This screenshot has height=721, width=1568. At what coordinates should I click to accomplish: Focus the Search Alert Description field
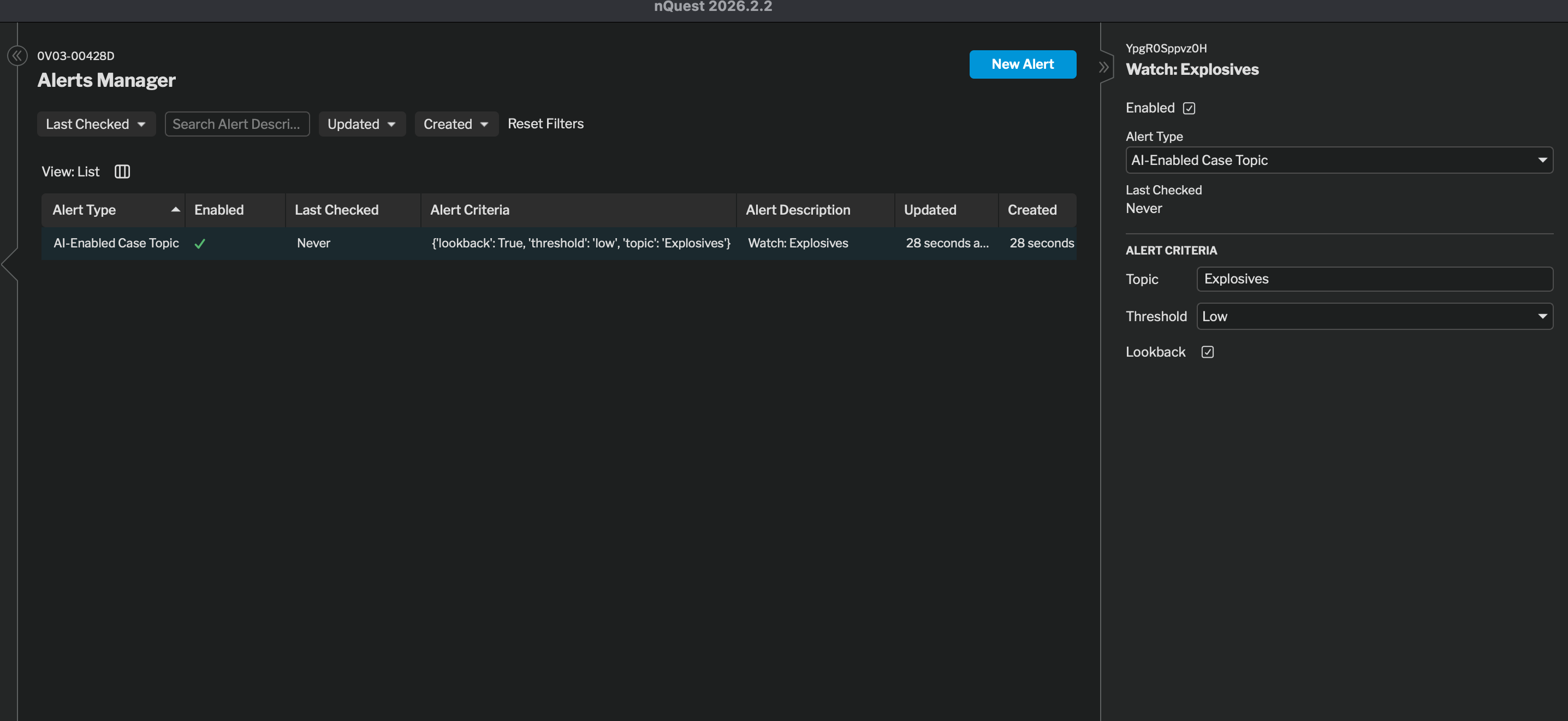click(x=237, y=124)
